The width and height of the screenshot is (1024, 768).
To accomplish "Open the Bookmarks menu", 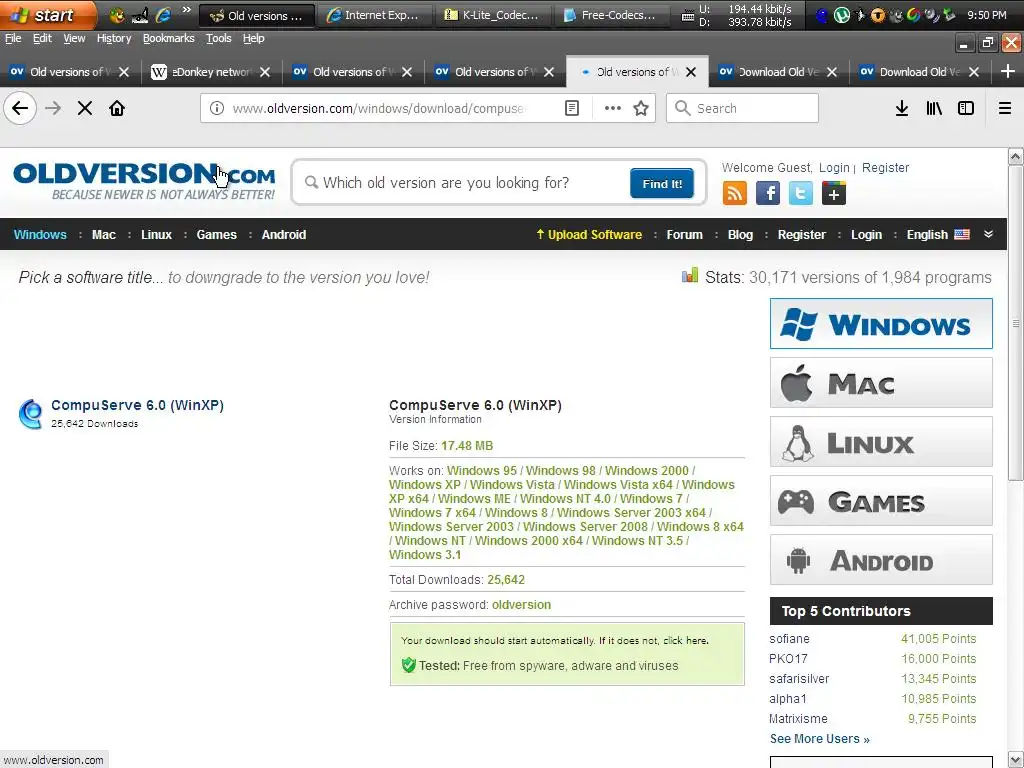I will coord(168,39).
